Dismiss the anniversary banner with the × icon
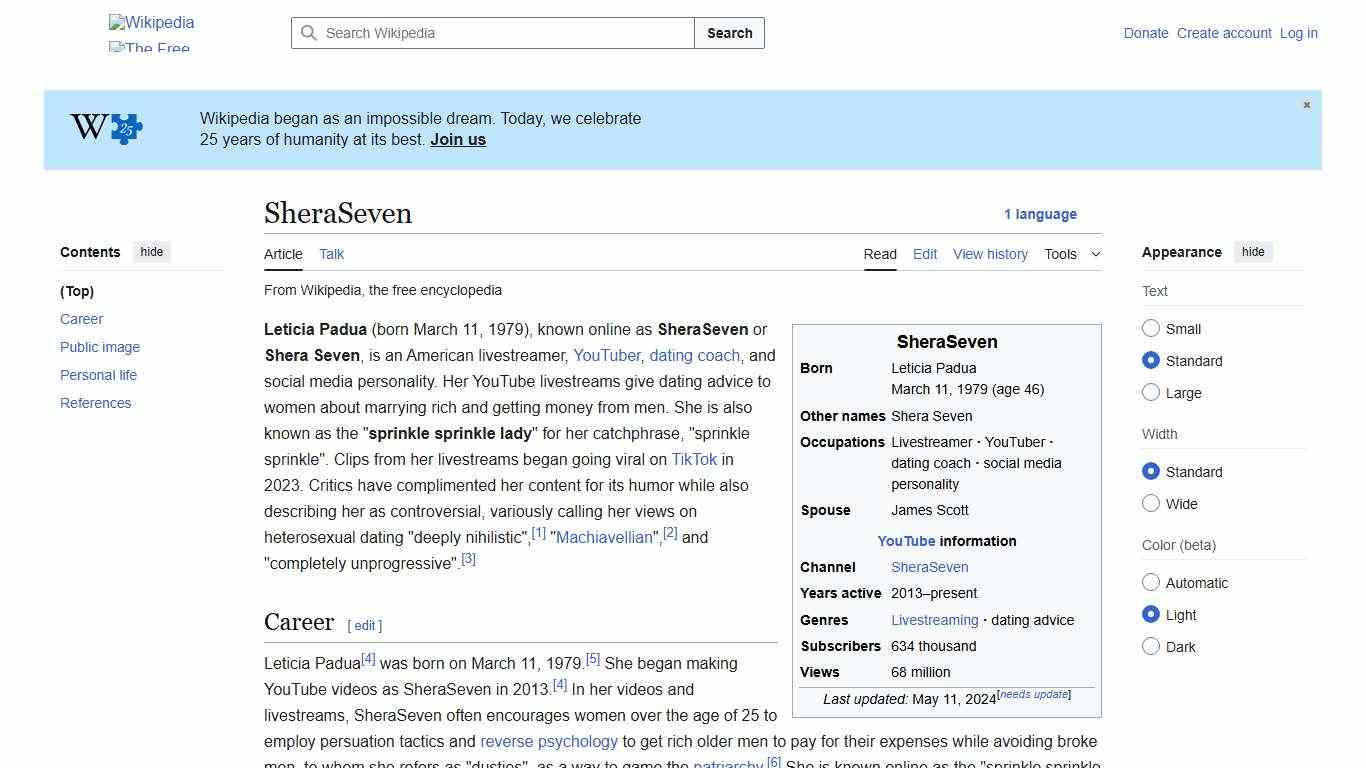Viewport: 1366px width, 768px height. [1306, 104]
